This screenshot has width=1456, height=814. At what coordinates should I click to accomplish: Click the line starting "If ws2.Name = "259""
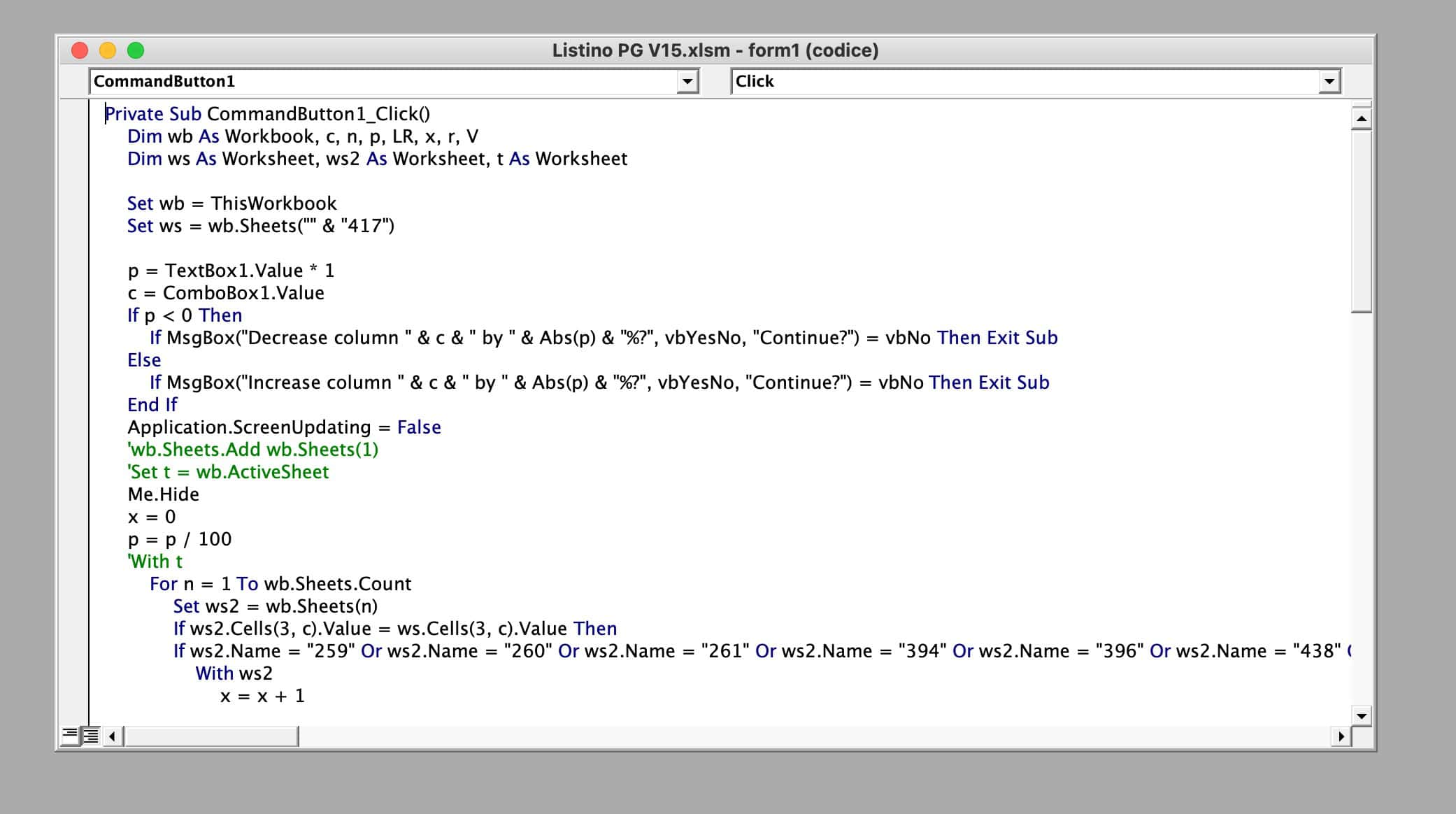(x=762, y=651)
